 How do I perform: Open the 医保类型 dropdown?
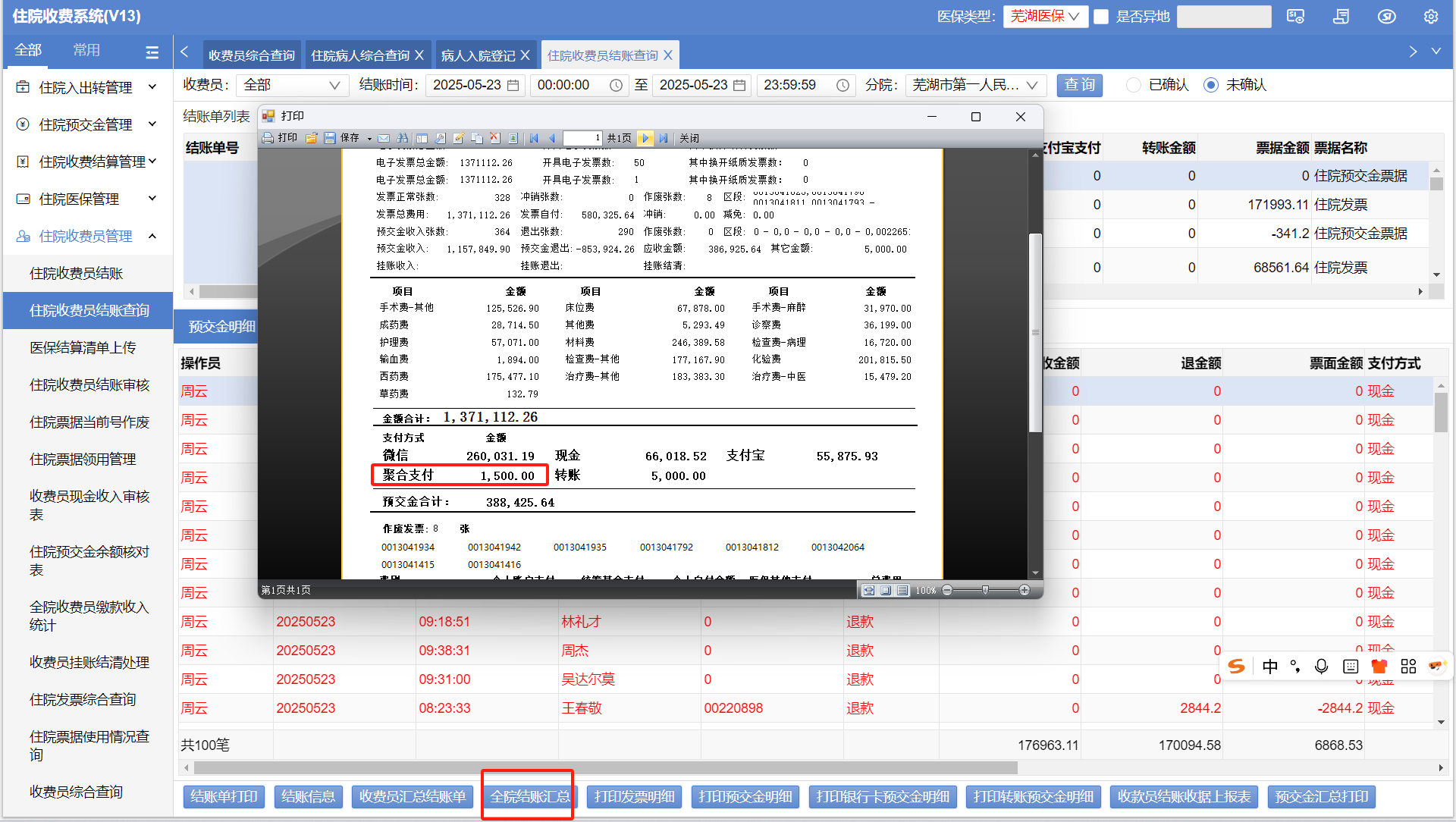[x=1045, y=17]
